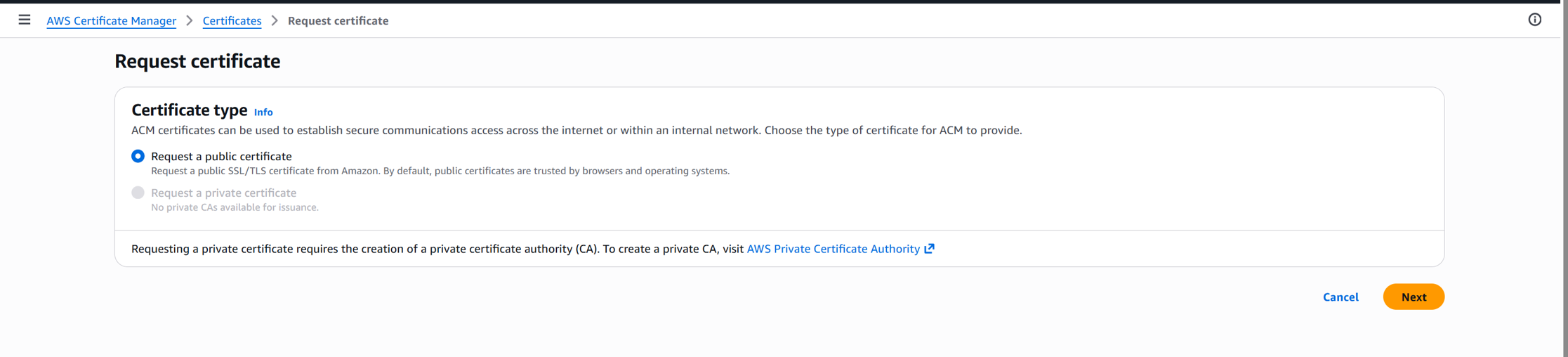Click the Info link next to Certificate type
This screenshot has height=357, width=1568.
(263, 112)
